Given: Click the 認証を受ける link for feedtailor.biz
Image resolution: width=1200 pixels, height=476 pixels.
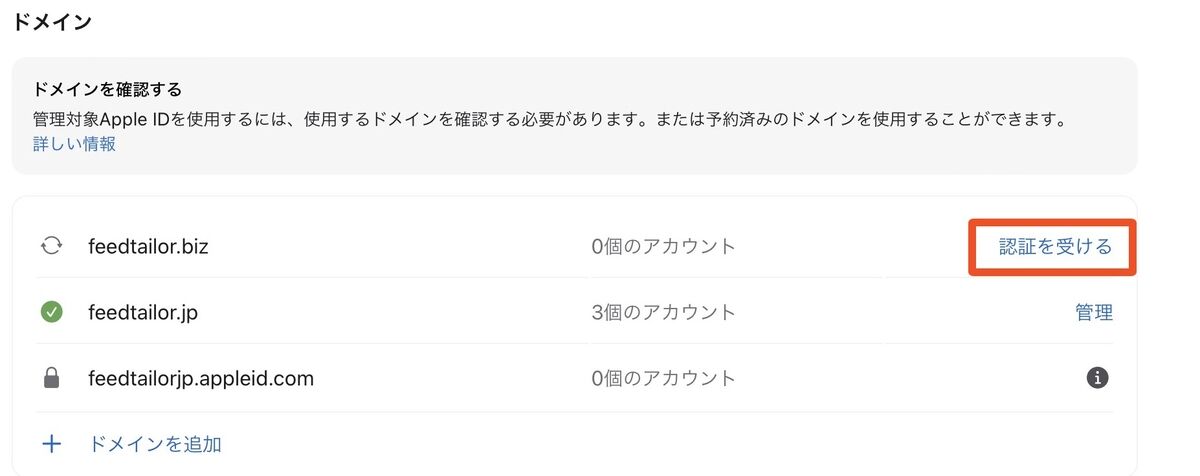Looking at the screenshot, I should tap(1055, 247).
